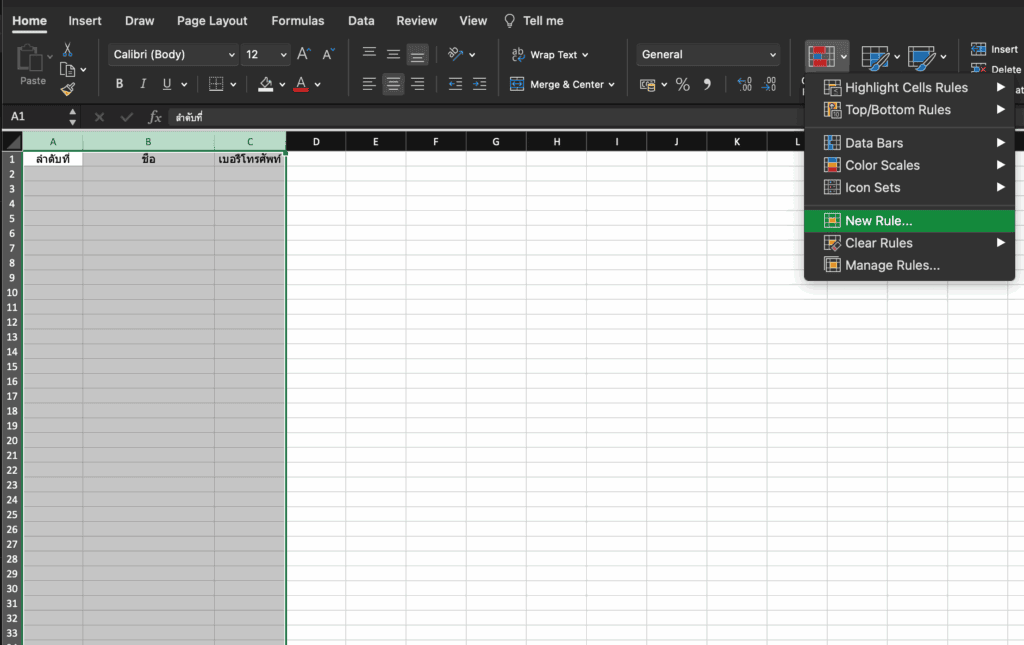The height and width of the screenshot is (645, 1024).
Task: Click the Increase Indent icon
Action: click(479, 84)
